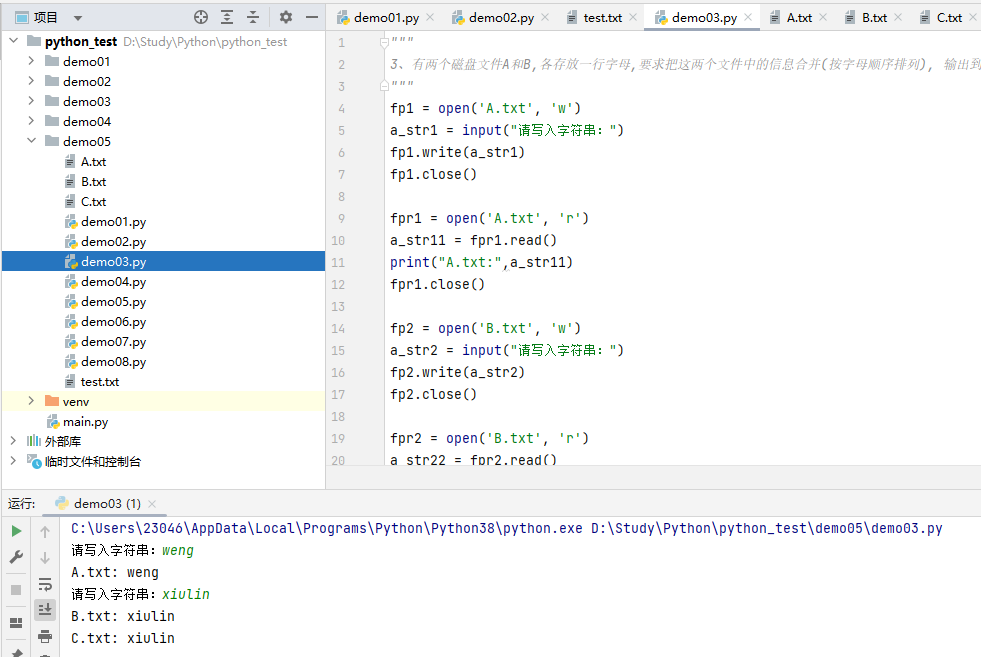
Task: Select demo01.py in the project tree
Action: [x=113, y=222]
